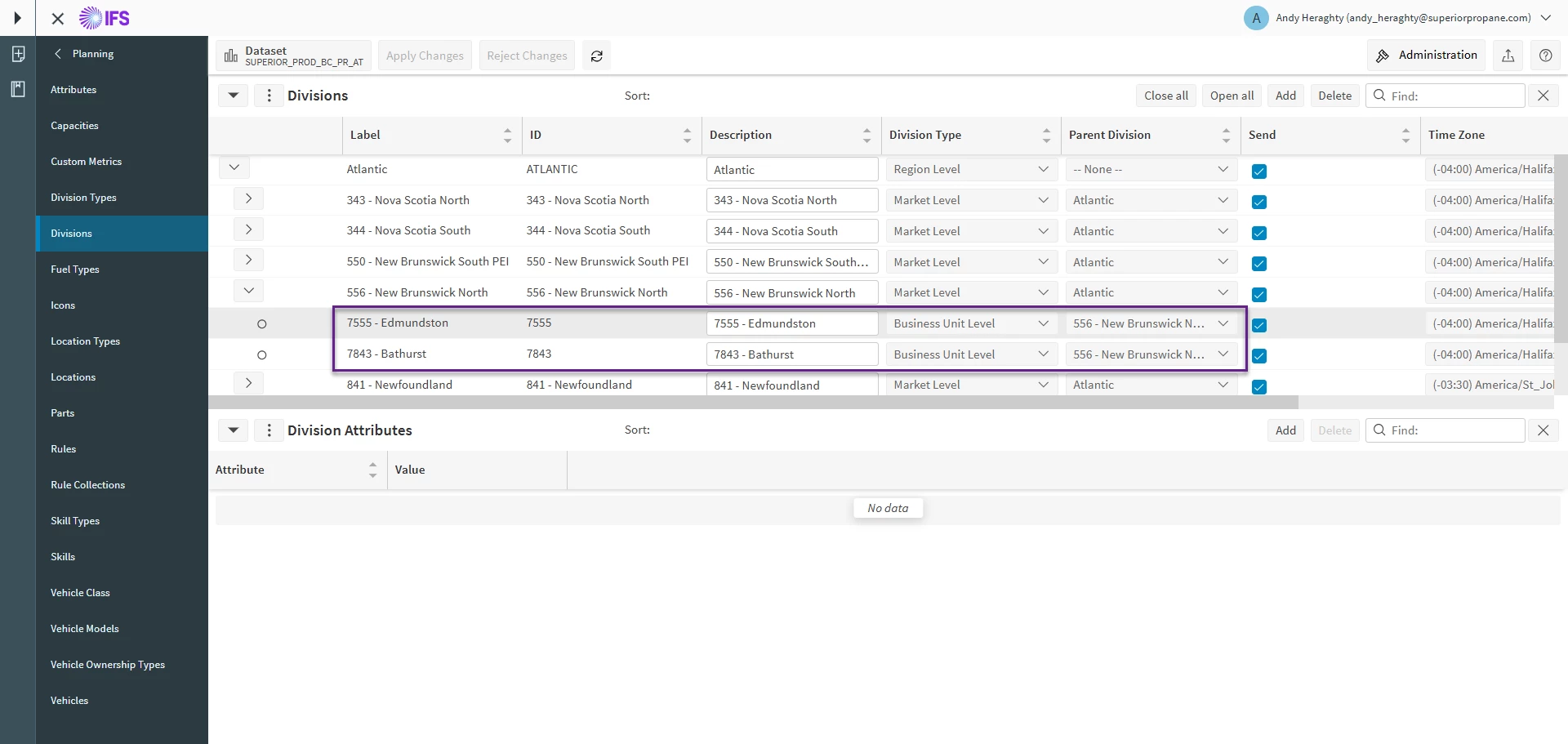Expand the 343 - Nova Scotia North row
Viewport: 1568px width, 744px height.
pyautogui.click(x=248, y=198)
